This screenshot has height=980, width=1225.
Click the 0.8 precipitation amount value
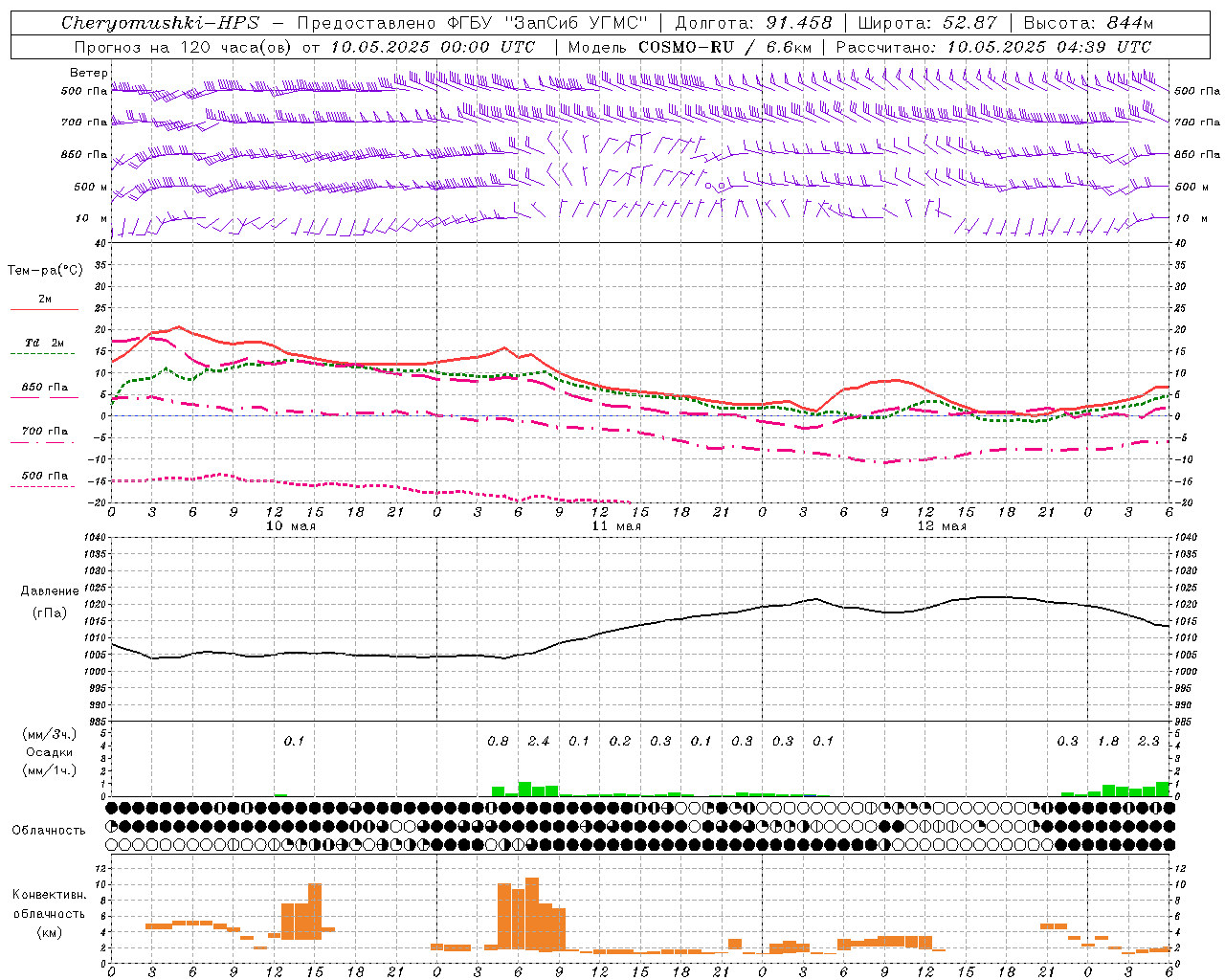click(498, 741)
